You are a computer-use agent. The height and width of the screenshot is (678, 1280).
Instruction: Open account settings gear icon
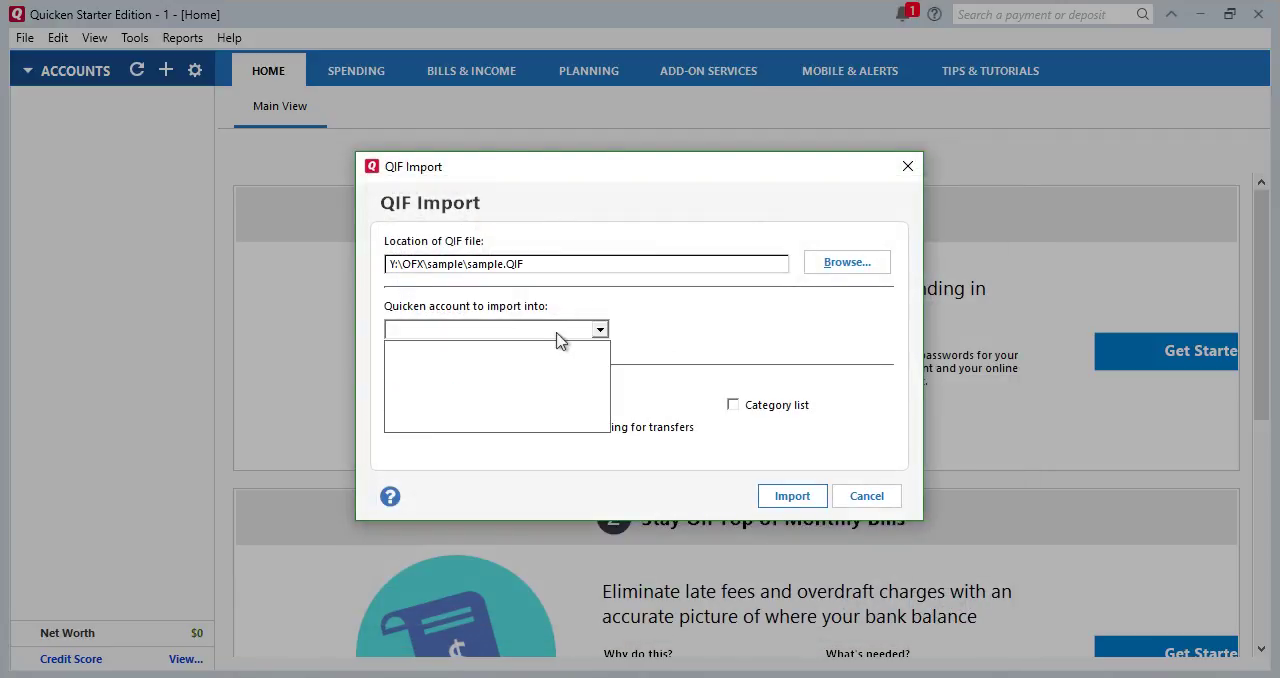coord(195,70)
